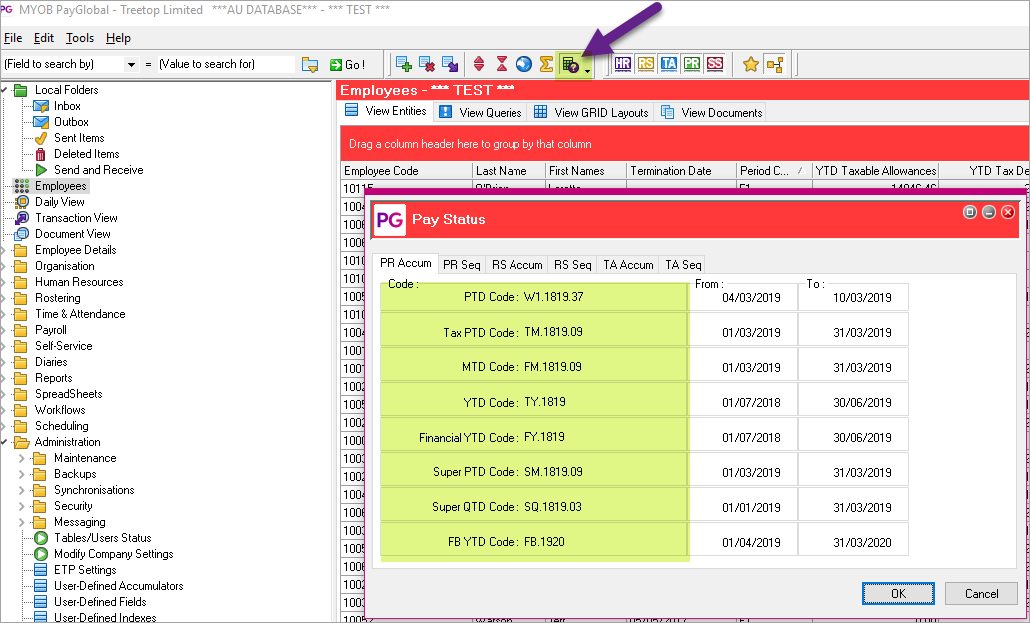Click the Value to search for field
1030x623 pixels.
(226, 64)
